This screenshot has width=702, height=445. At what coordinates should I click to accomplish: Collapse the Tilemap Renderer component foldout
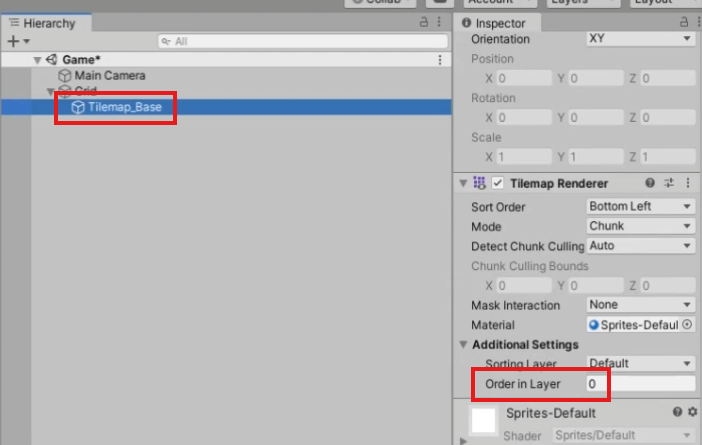coord(463,183)
